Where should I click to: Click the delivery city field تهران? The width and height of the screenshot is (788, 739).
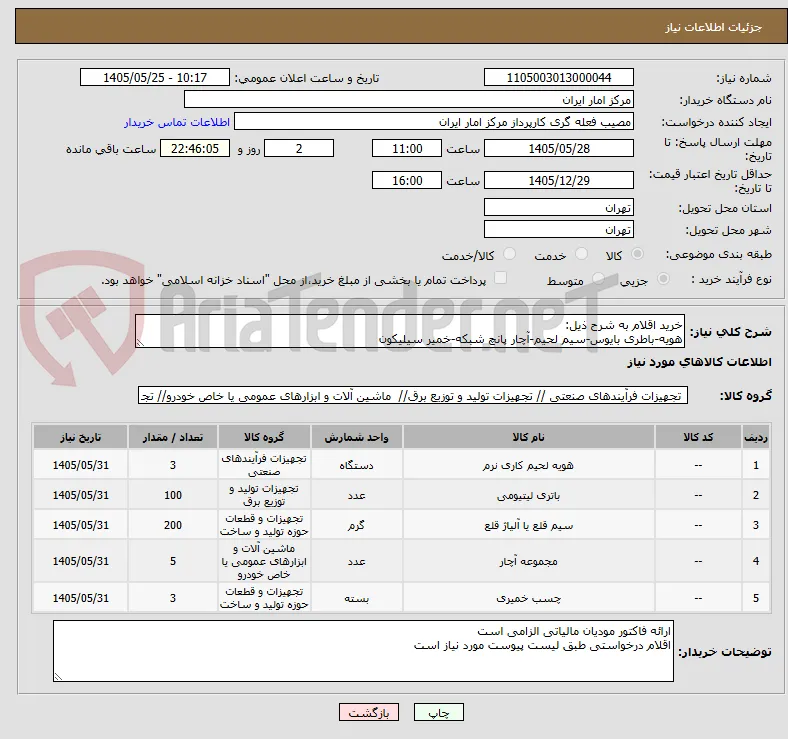pyautogui.click(x=558, y=229)
